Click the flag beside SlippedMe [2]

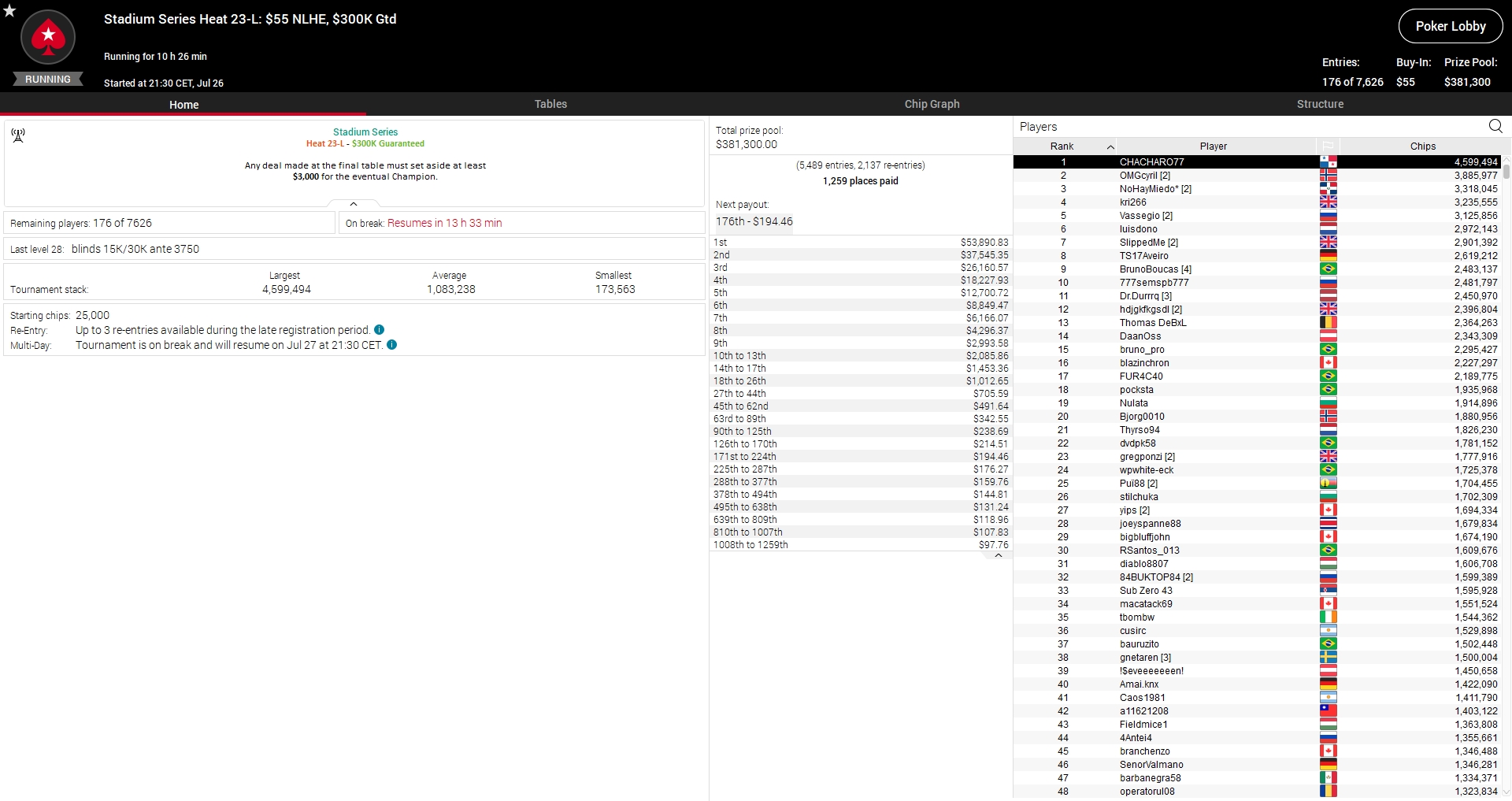pyautogui.click(x=1329, y=243)
